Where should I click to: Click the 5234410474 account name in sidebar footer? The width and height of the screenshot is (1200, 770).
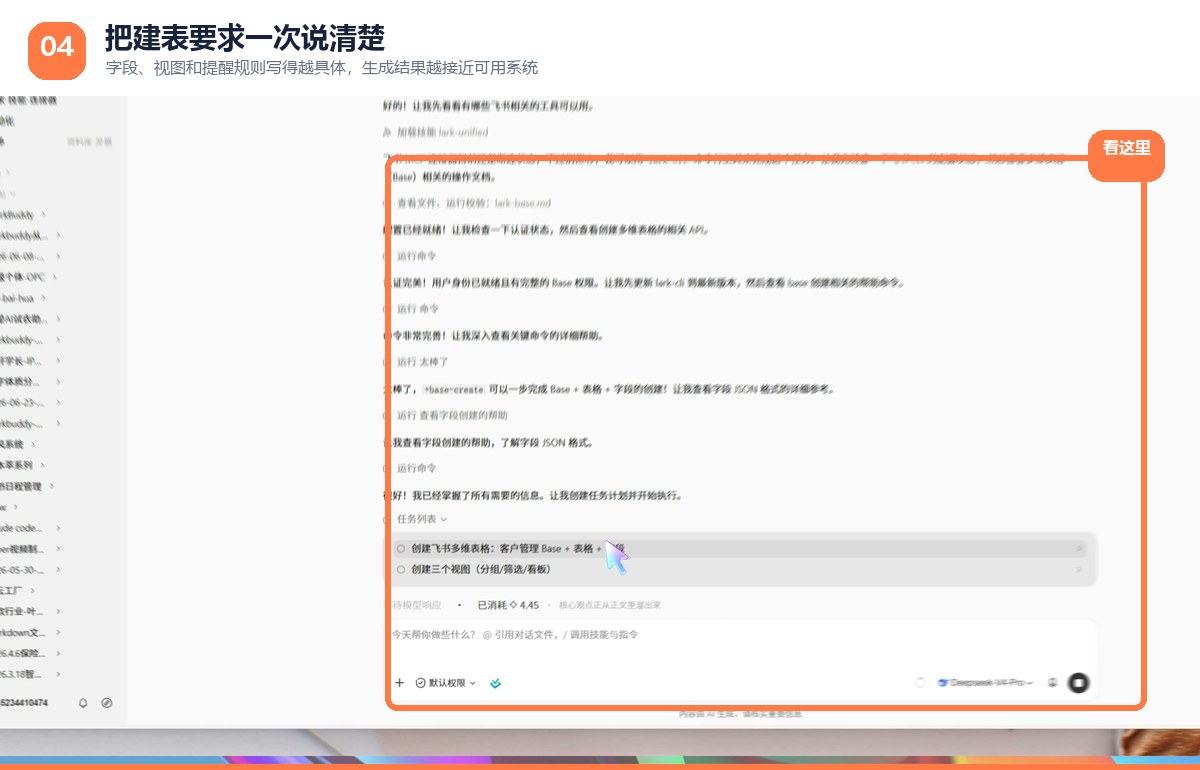(x=24, y=703)
